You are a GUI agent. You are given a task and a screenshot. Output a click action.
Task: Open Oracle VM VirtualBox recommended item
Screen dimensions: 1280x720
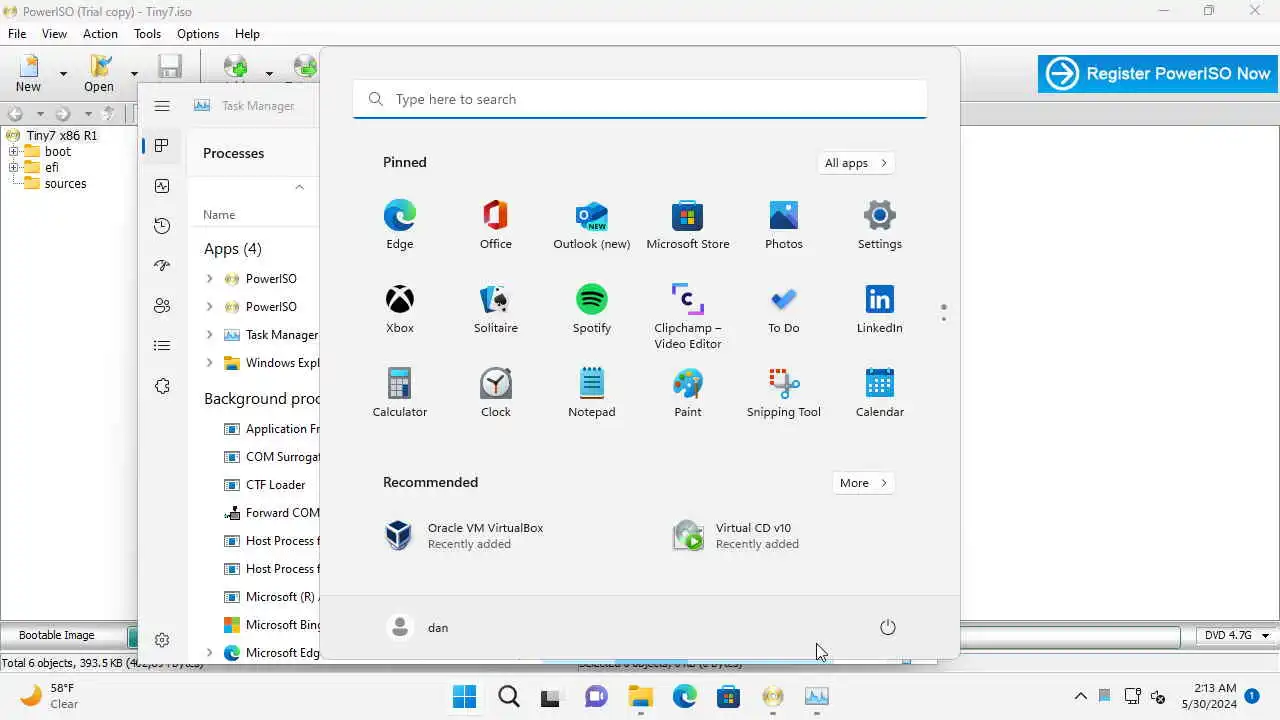click(x=465, y=535)
